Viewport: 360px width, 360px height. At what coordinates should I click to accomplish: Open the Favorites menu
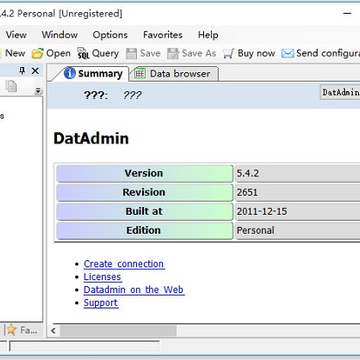click(x=163, y=35)
